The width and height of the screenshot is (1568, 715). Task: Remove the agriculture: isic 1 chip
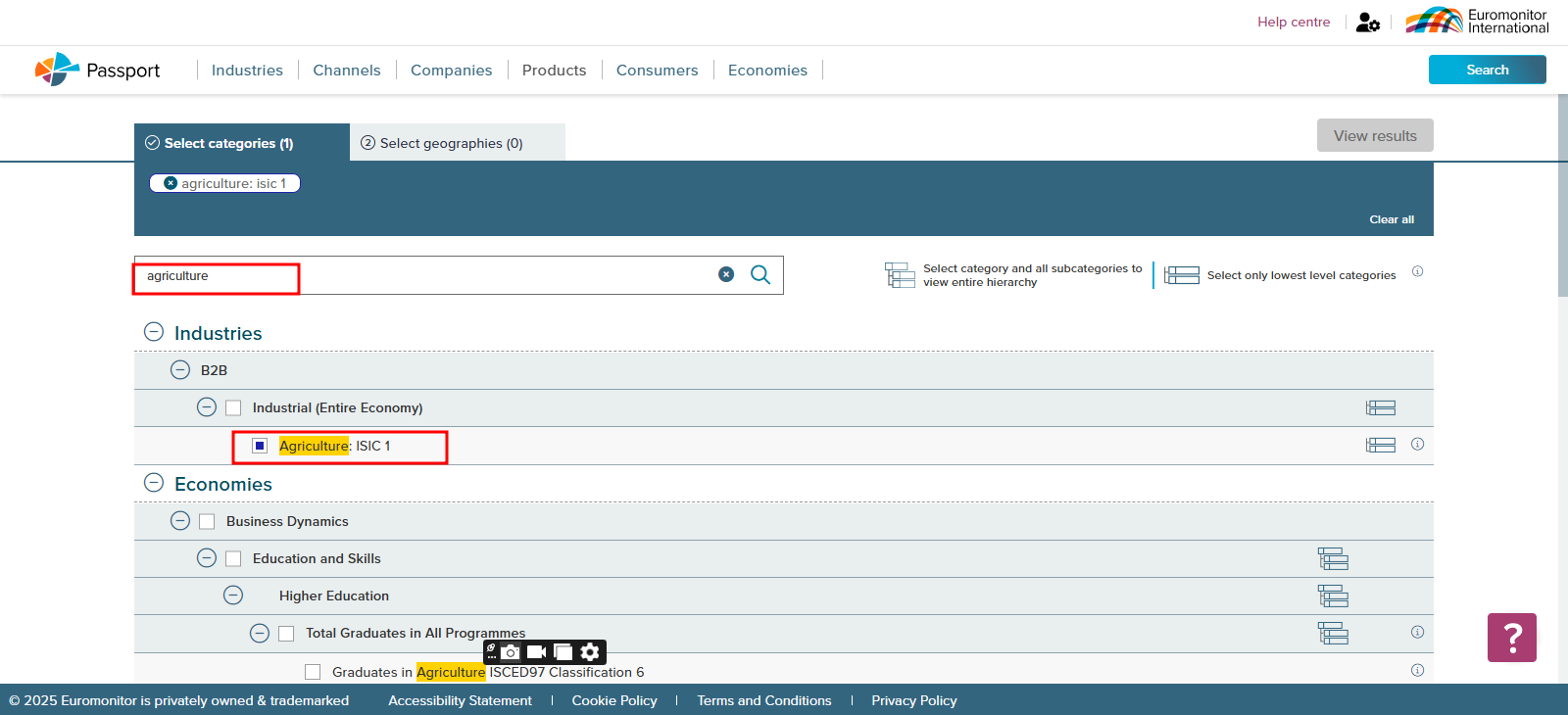pyautogui.click(x=171, y=183)
